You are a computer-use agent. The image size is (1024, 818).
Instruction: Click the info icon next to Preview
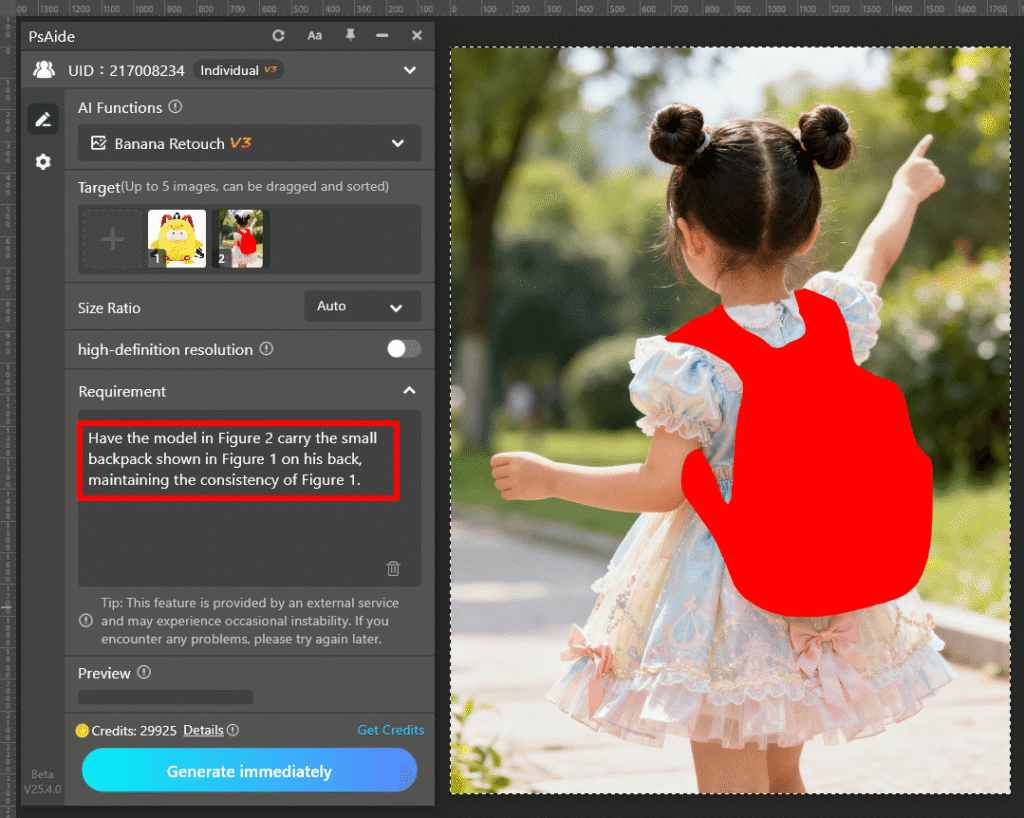[x=144, y=673]
